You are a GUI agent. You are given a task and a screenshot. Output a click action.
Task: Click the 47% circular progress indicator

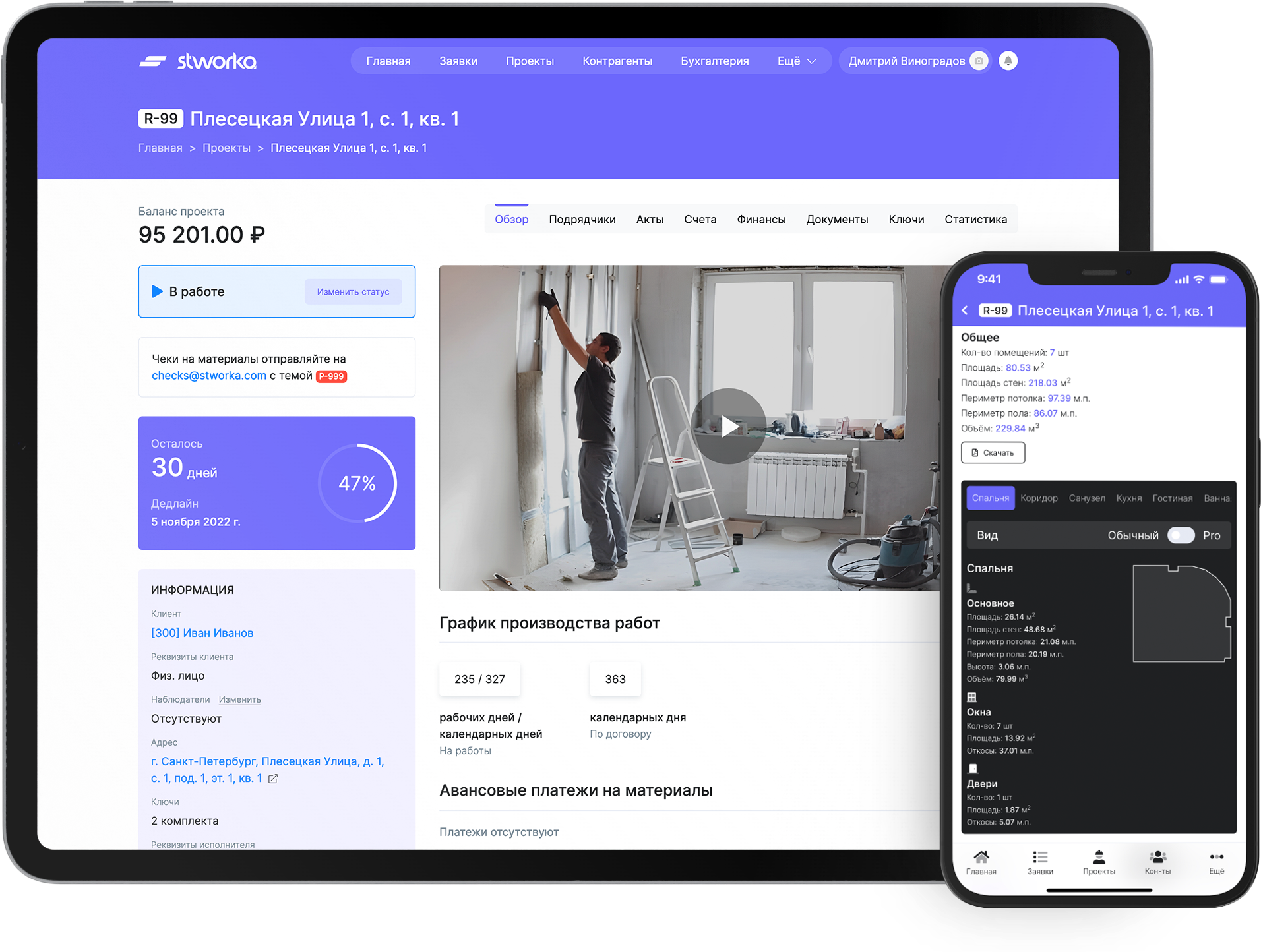coord(357,483)
